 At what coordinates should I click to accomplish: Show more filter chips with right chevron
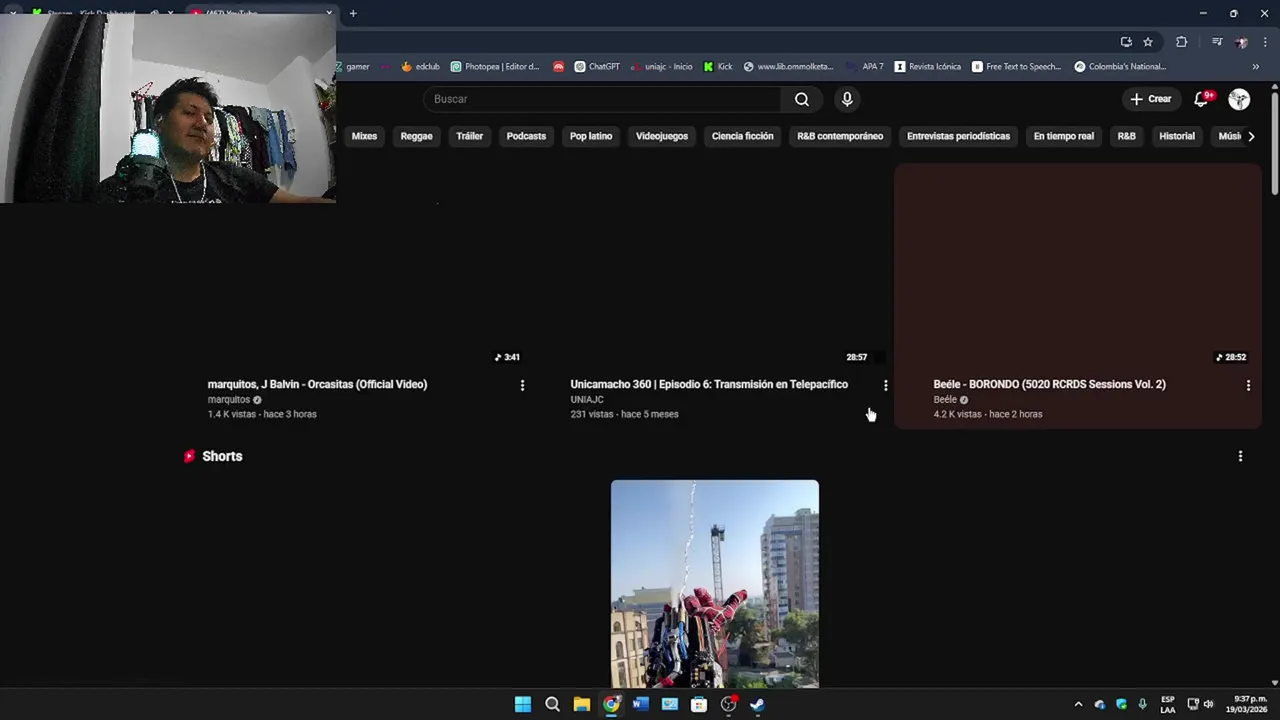[x=1251, y=136]
